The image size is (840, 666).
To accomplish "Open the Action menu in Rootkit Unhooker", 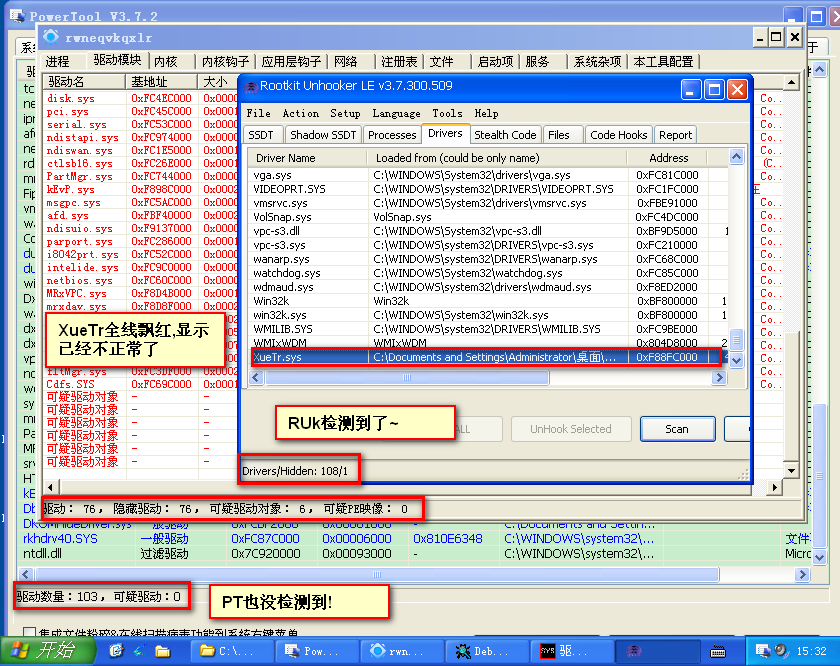I will pyautogui.click(x=301, y=113).
